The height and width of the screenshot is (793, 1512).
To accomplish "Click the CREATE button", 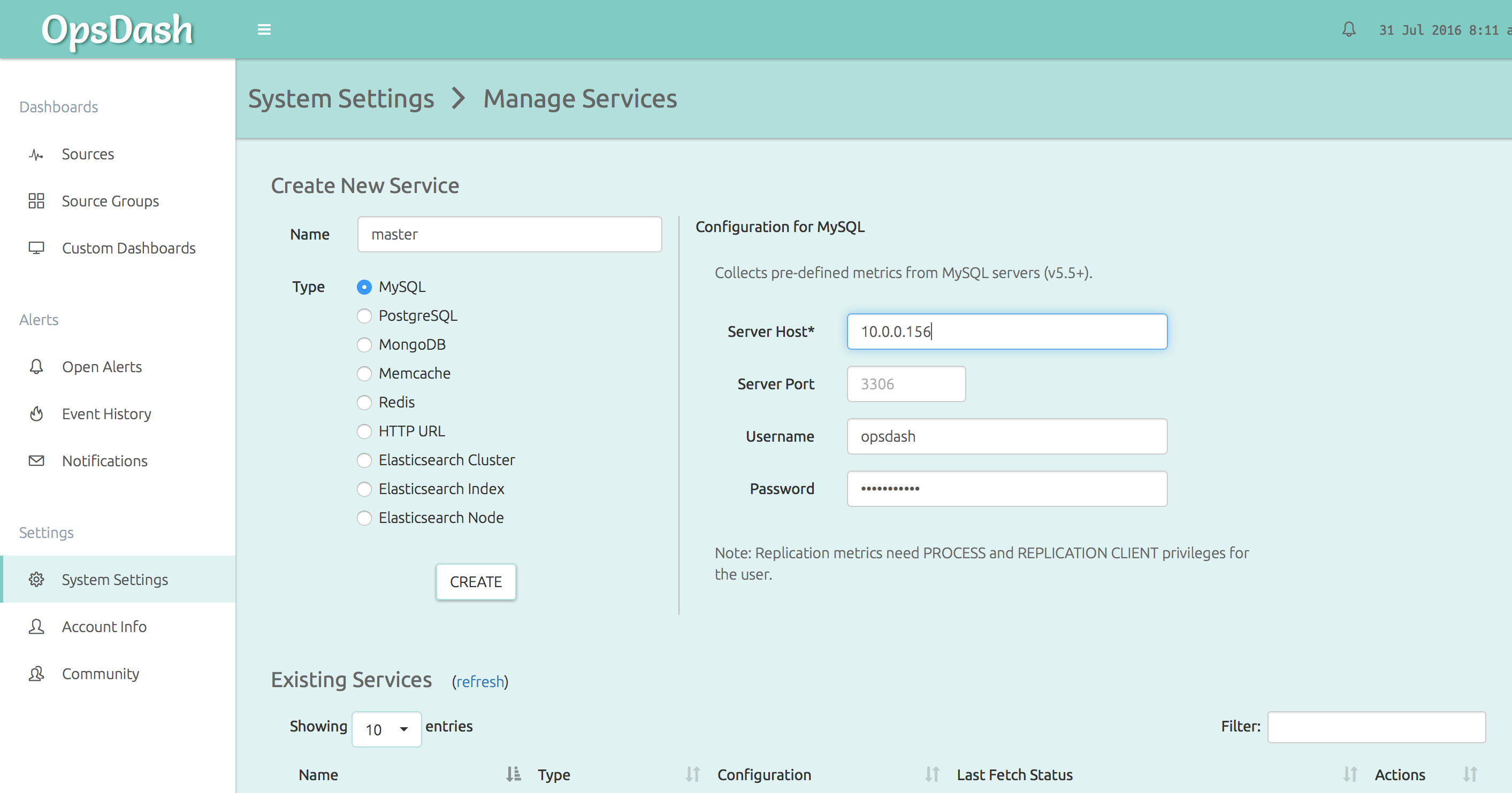I will (476, 582).
